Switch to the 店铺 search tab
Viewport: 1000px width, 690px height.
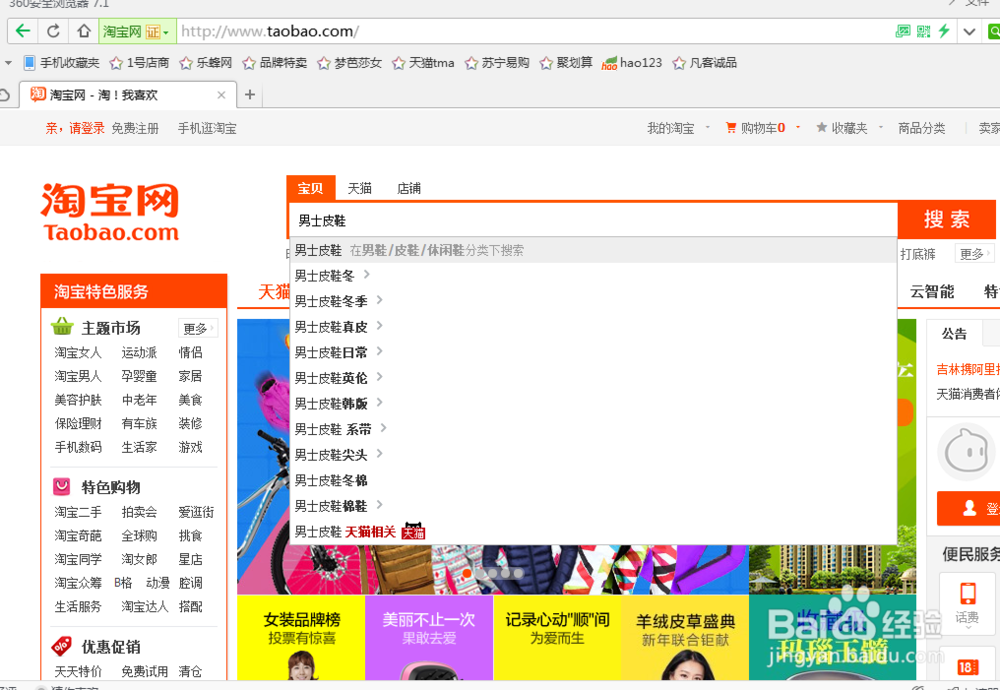(x=408, y=188)
